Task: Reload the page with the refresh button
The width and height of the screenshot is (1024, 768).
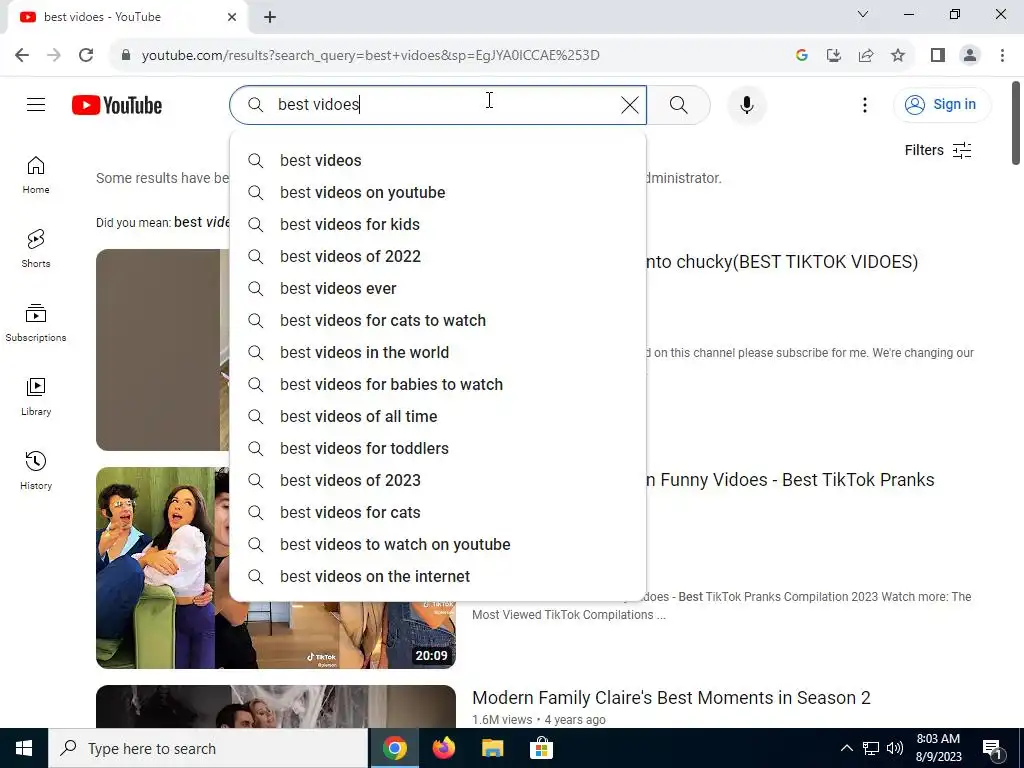Action: [x=86, y=55]
